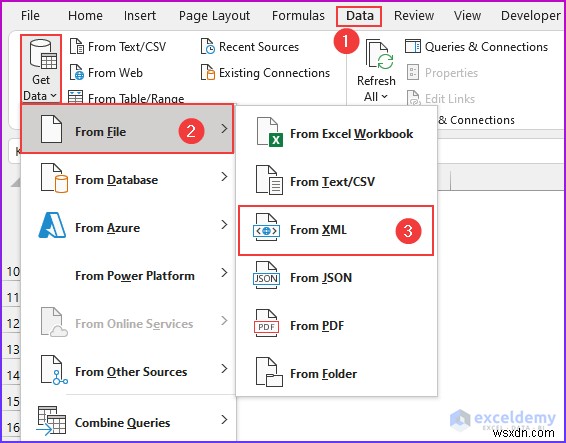Click the From File page icon
566x443 pixels.
pos(51,129)
